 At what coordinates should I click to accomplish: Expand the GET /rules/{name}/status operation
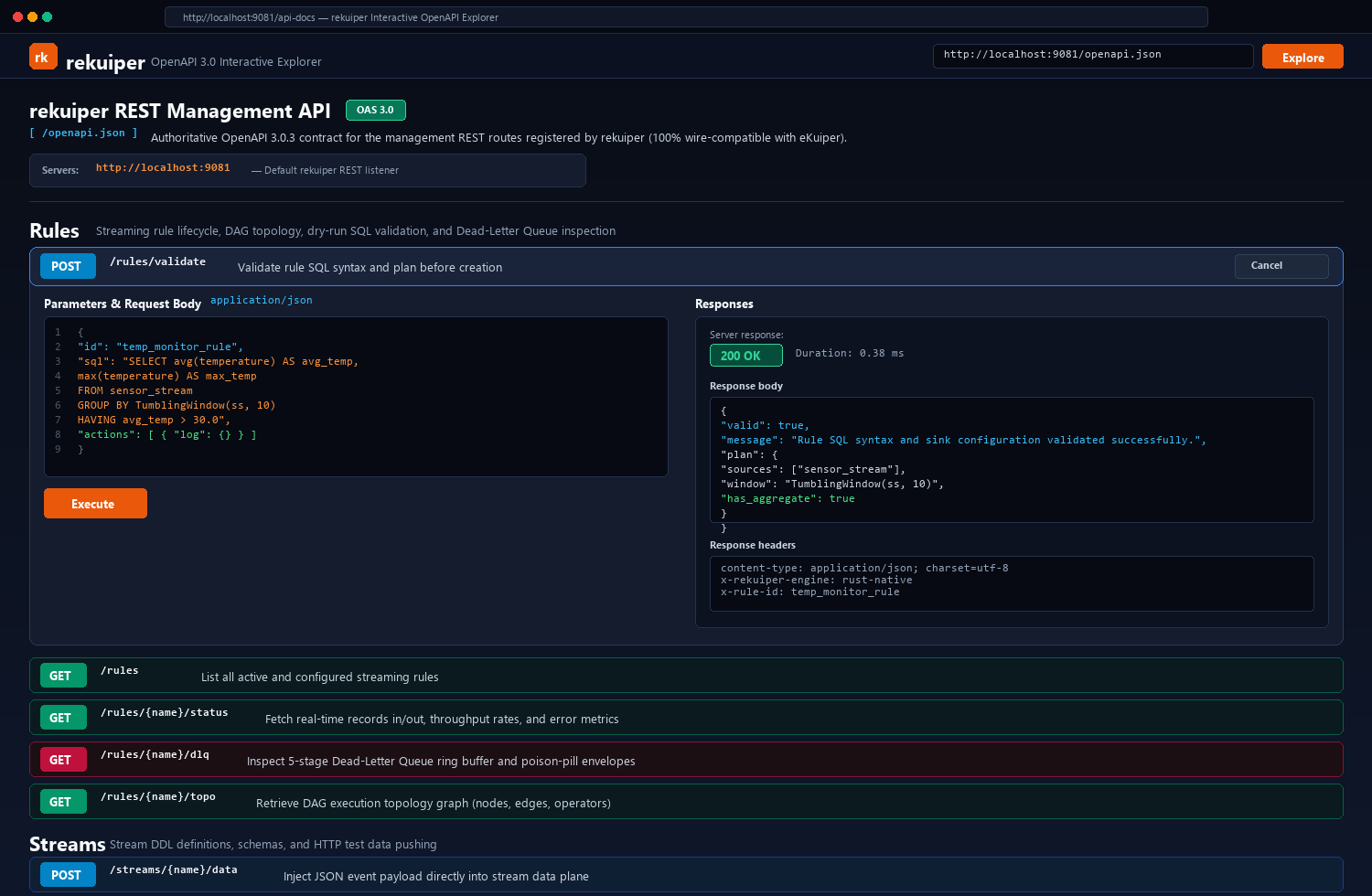[x=686, y=718]
